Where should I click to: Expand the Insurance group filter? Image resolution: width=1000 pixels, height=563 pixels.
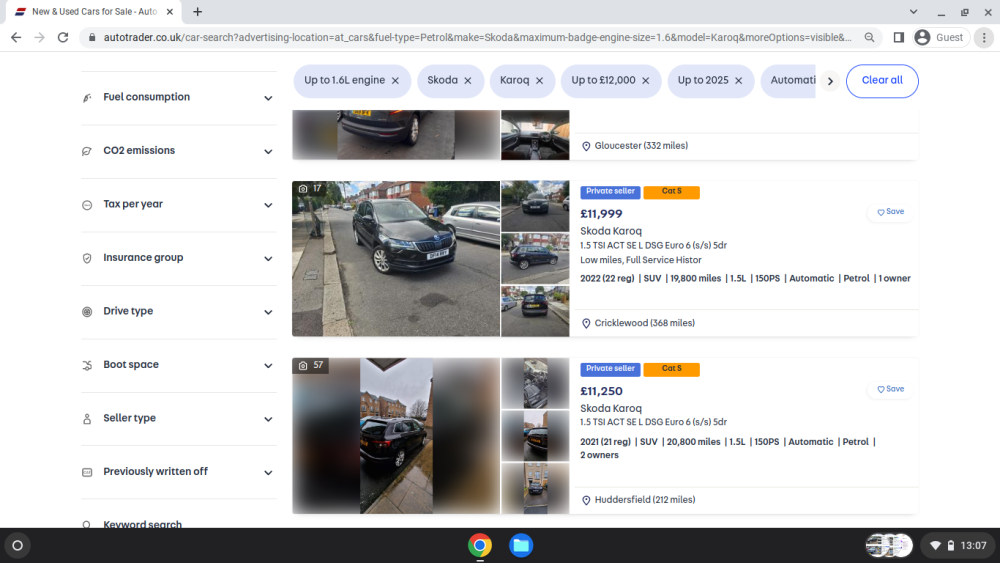click(178, 258)
